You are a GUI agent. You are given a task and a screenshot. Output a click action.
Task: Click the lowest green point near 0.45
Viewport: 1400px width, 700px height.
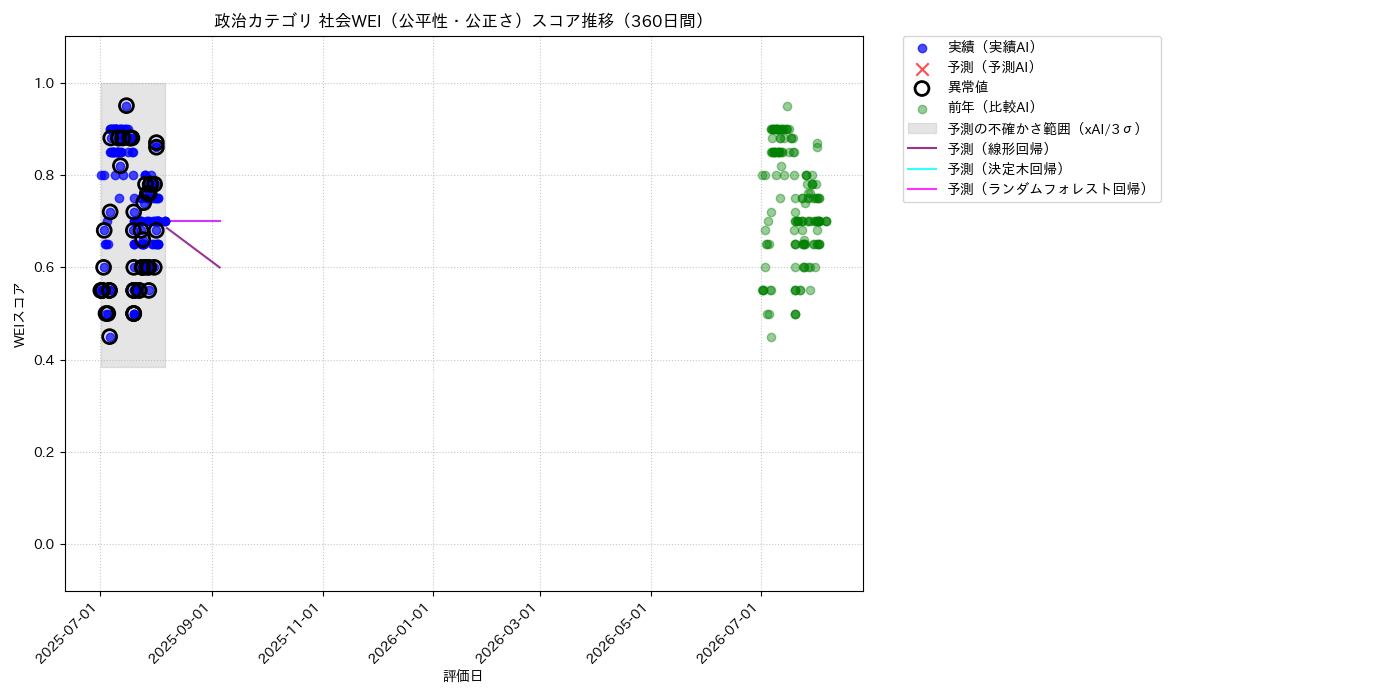click(x=771, y=337)
